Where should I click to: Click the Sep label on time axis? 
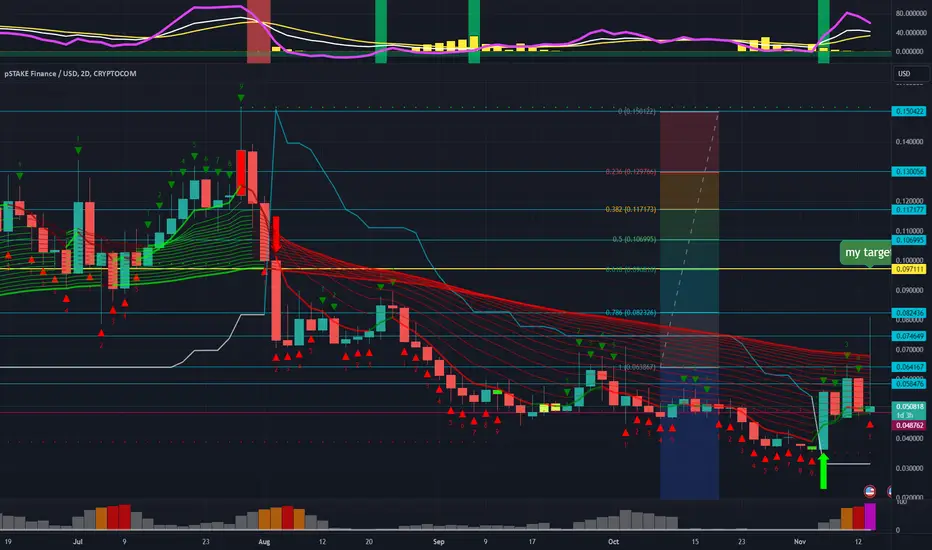(x=439, y=542)
